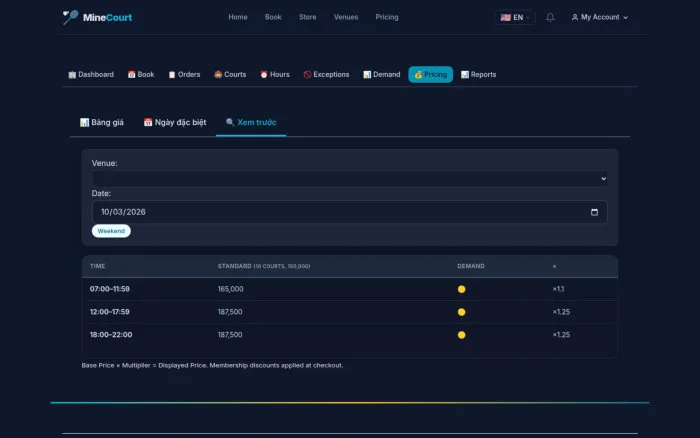Image resolution: width=700 pixels, height=438 pixels.
Task: Click demand indicator dot for 12:00–17:59
Action: pyautogui.click(x=462, y=312)
